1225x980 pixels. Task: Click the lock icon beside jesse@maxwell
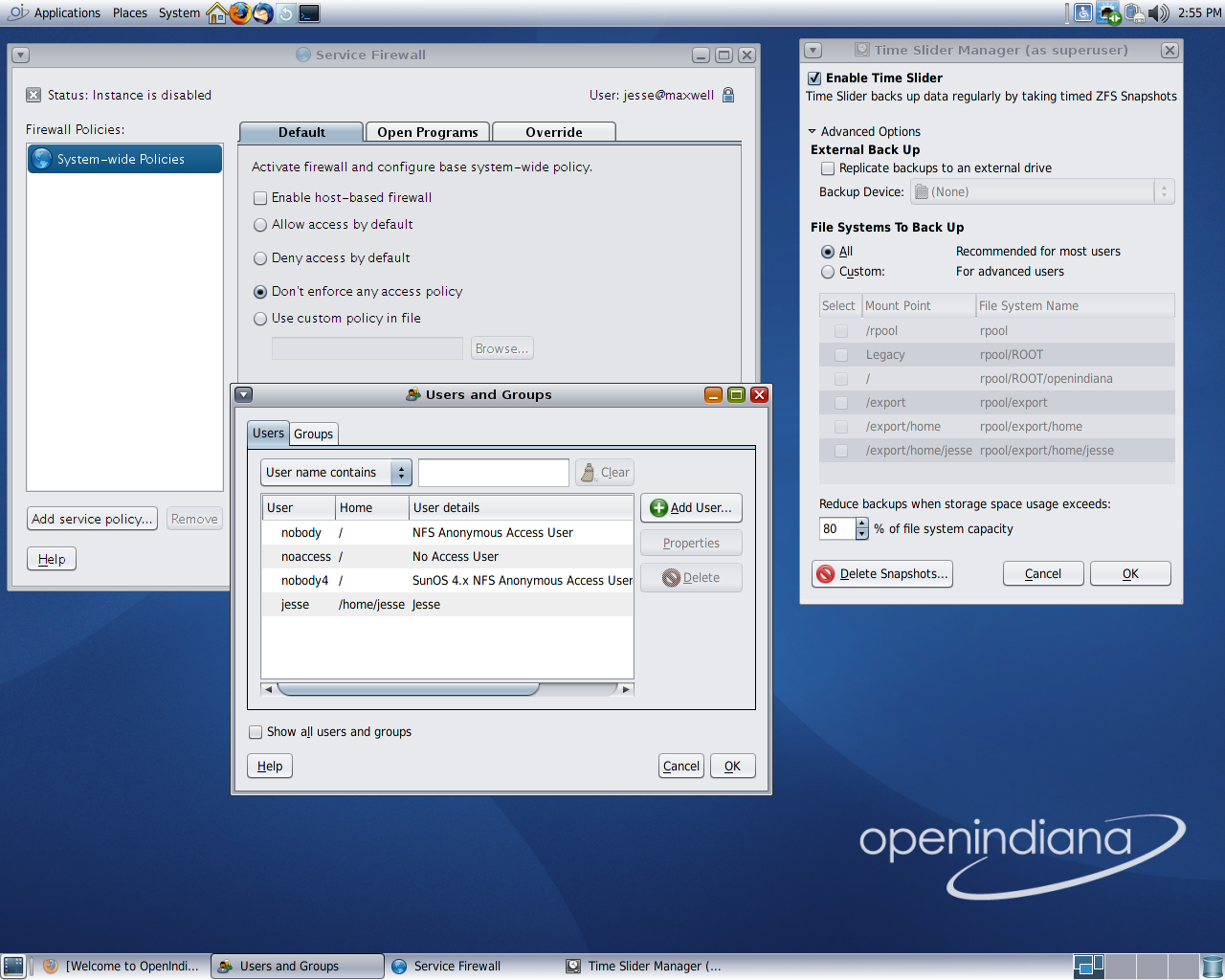click(x=728, y=95)
